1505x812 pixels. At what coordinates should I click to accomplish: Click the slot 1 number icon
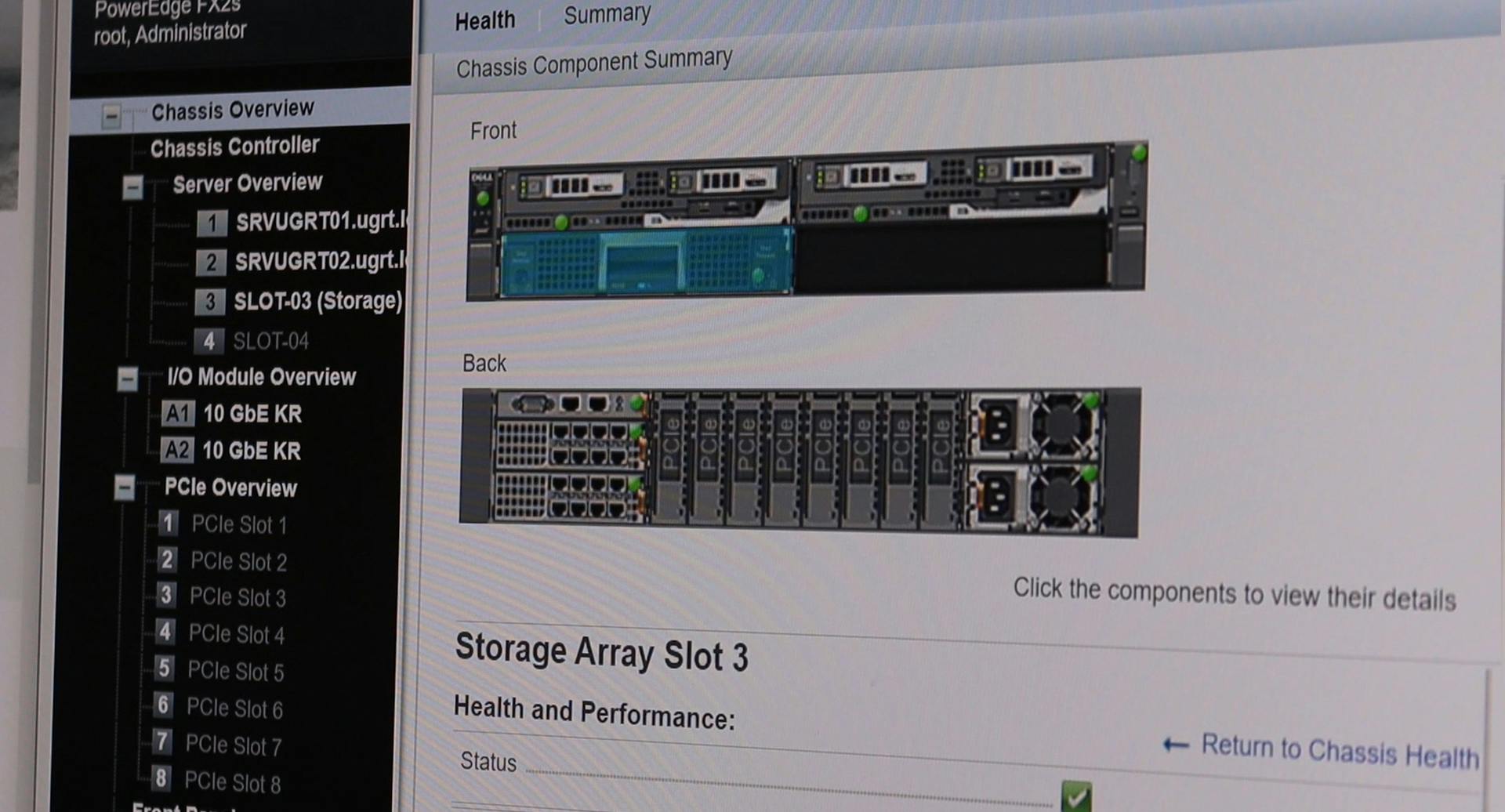(x=212, y=223)
